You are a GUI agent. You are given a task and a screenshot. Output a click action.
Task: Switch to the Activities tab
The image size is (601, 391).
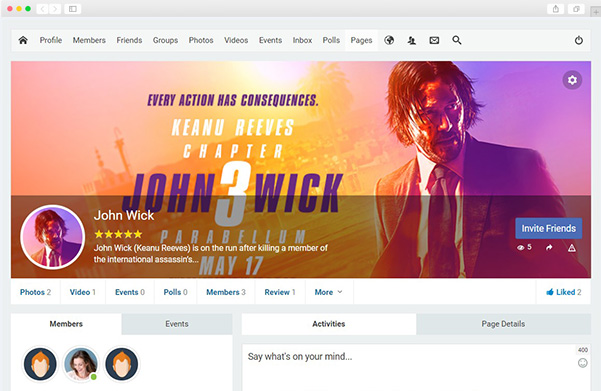click(328, 324)
